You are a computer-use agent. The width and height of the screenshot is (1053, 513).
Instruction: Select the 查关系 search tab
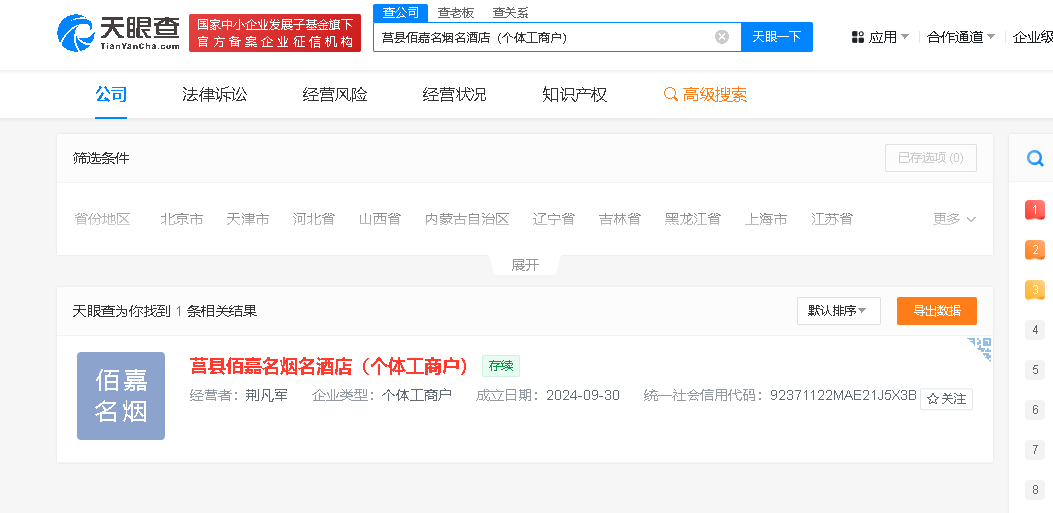510,12
